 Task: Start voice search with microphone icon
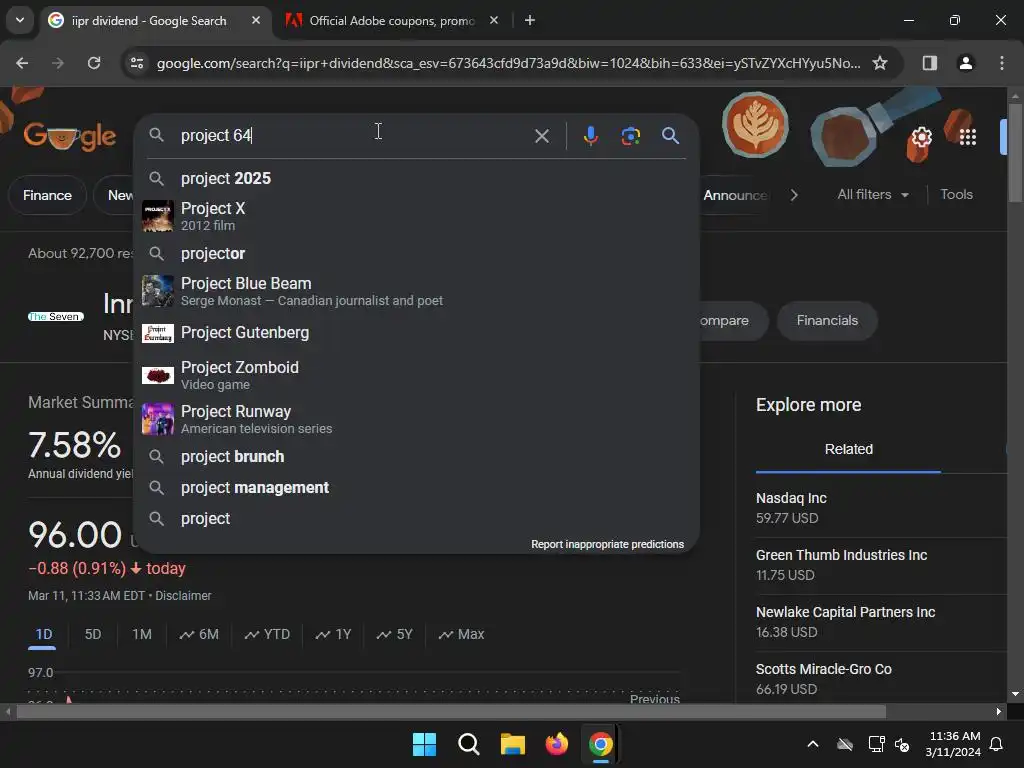(590, 136)
